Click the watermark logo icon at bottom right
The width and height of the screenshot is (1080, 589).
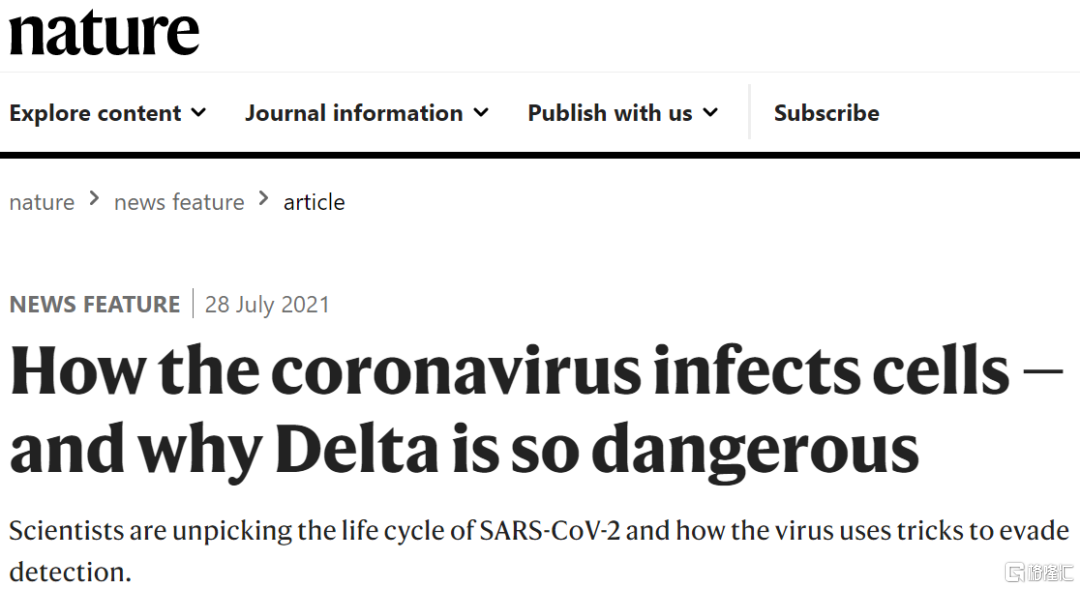[x=1016, y=572]
